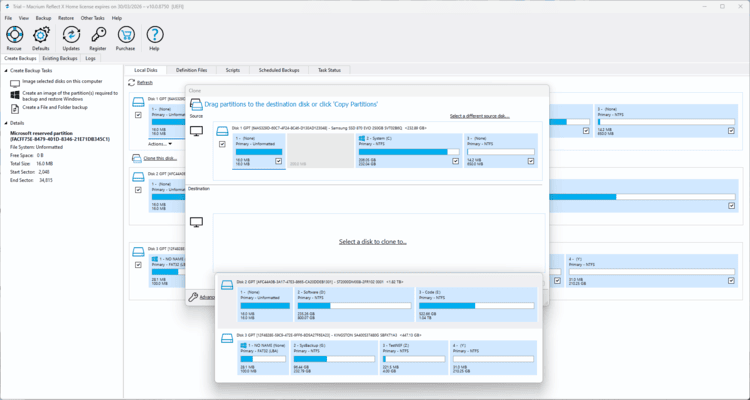Click the Register key icon
The height and width of the screenshot is (400, 750).
[x=98, y=36]
